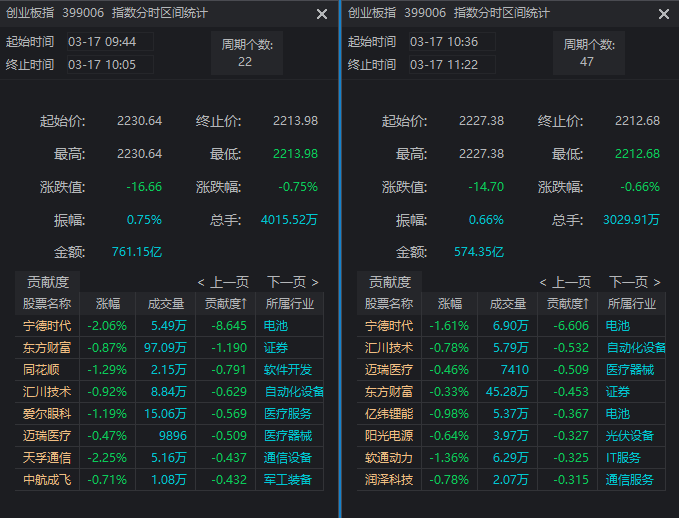Screen dimensions: 679x518
Task: Click 成交量 column header in right table
Action: 509,304
